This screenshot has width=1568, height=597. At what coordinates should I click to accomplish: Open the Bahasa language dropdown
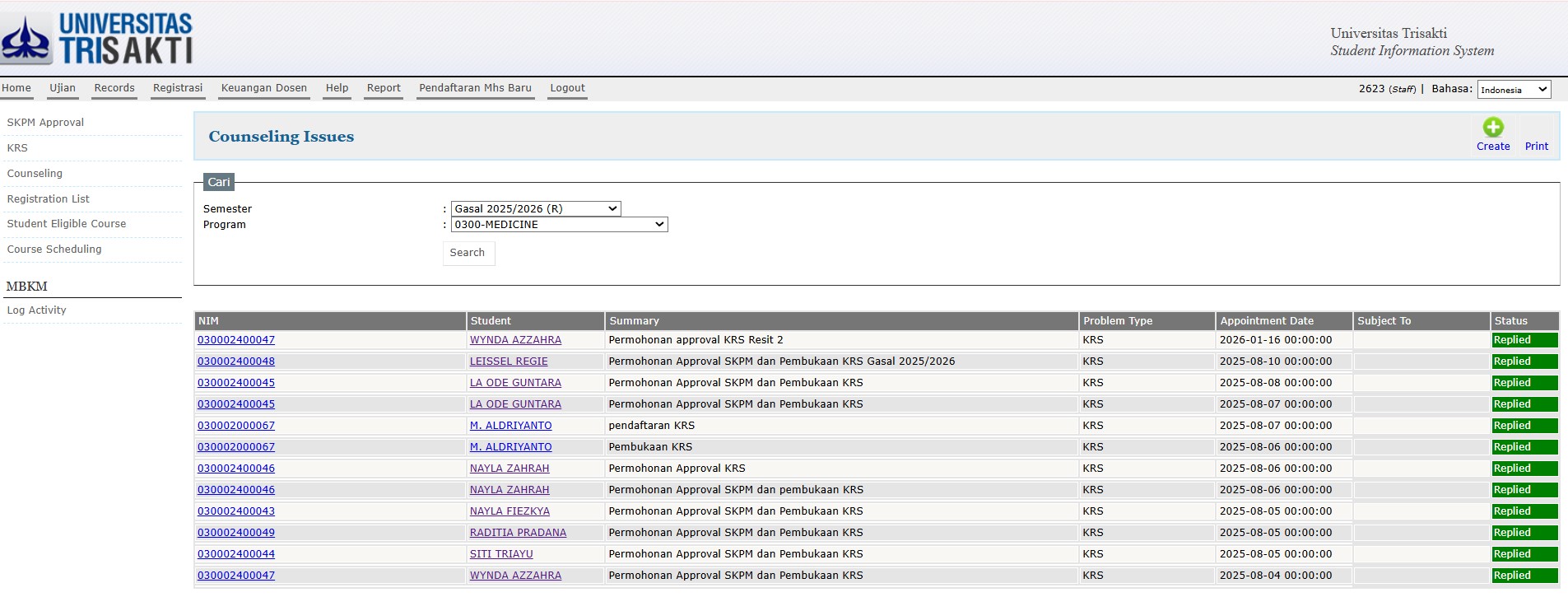point(1513,90)
